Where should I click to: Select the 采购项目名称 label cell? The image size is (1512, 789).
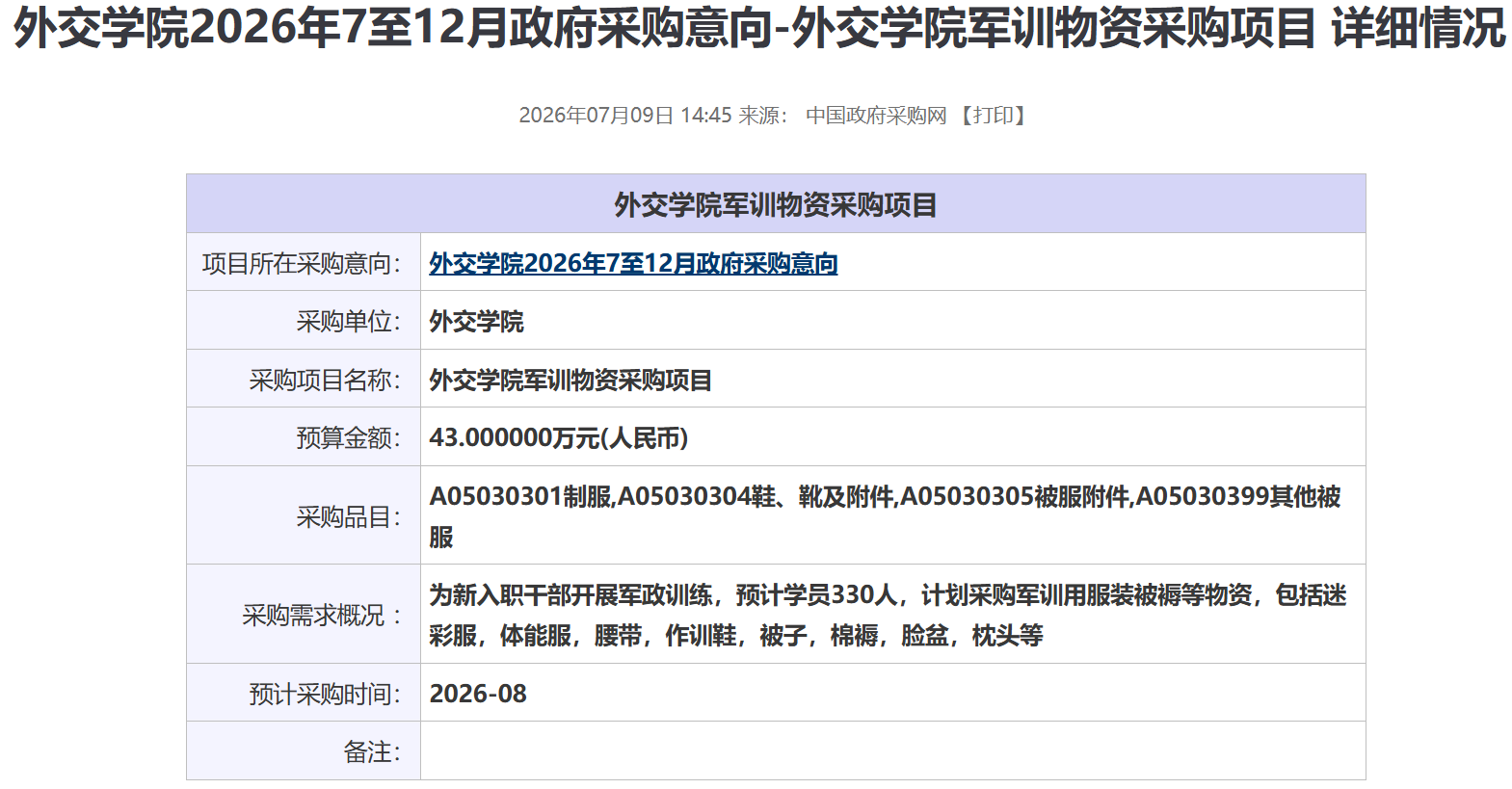(x=304, y=379)
